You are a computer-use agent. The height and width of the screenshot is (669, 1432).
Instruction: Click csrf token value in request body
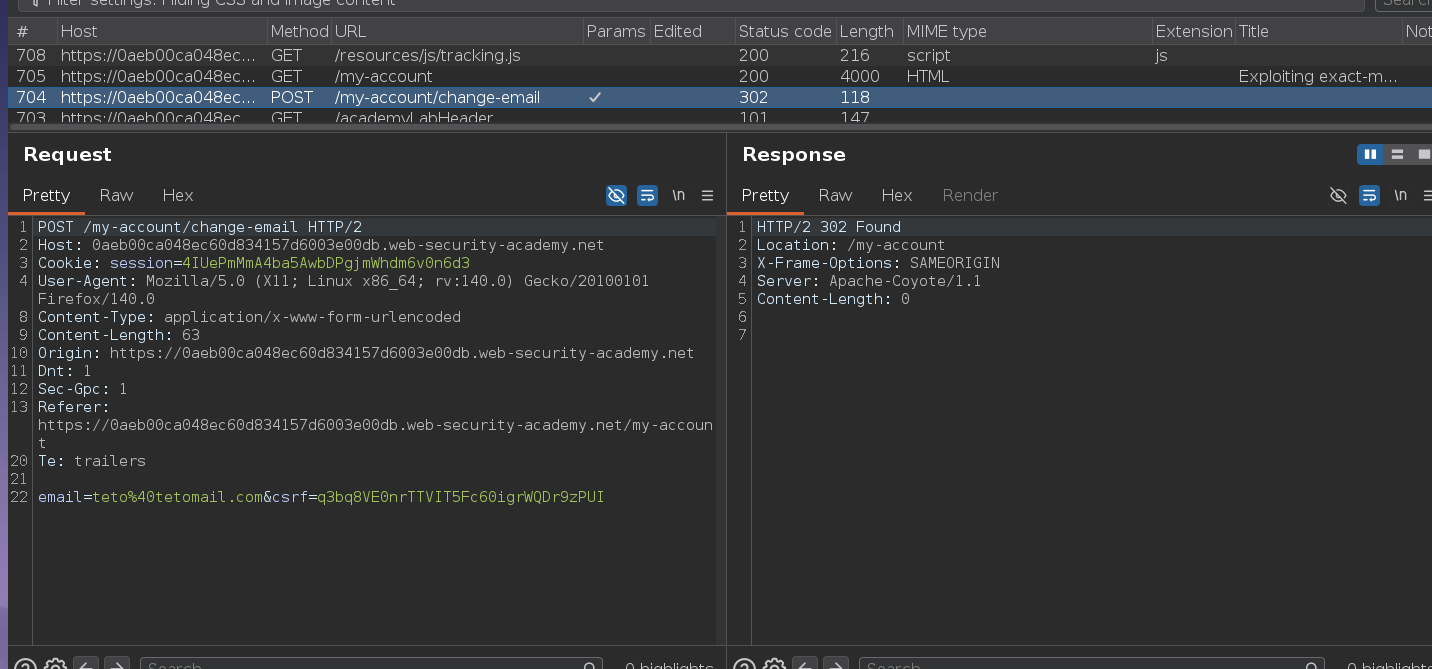tap(461, 497)
